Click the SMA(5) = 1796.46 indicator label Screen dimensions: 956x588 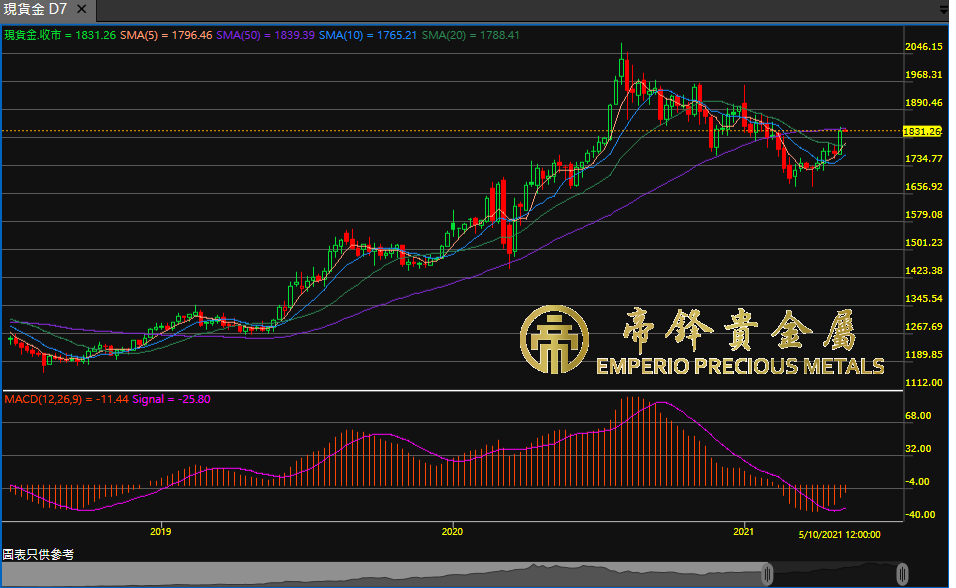(166, 35)
